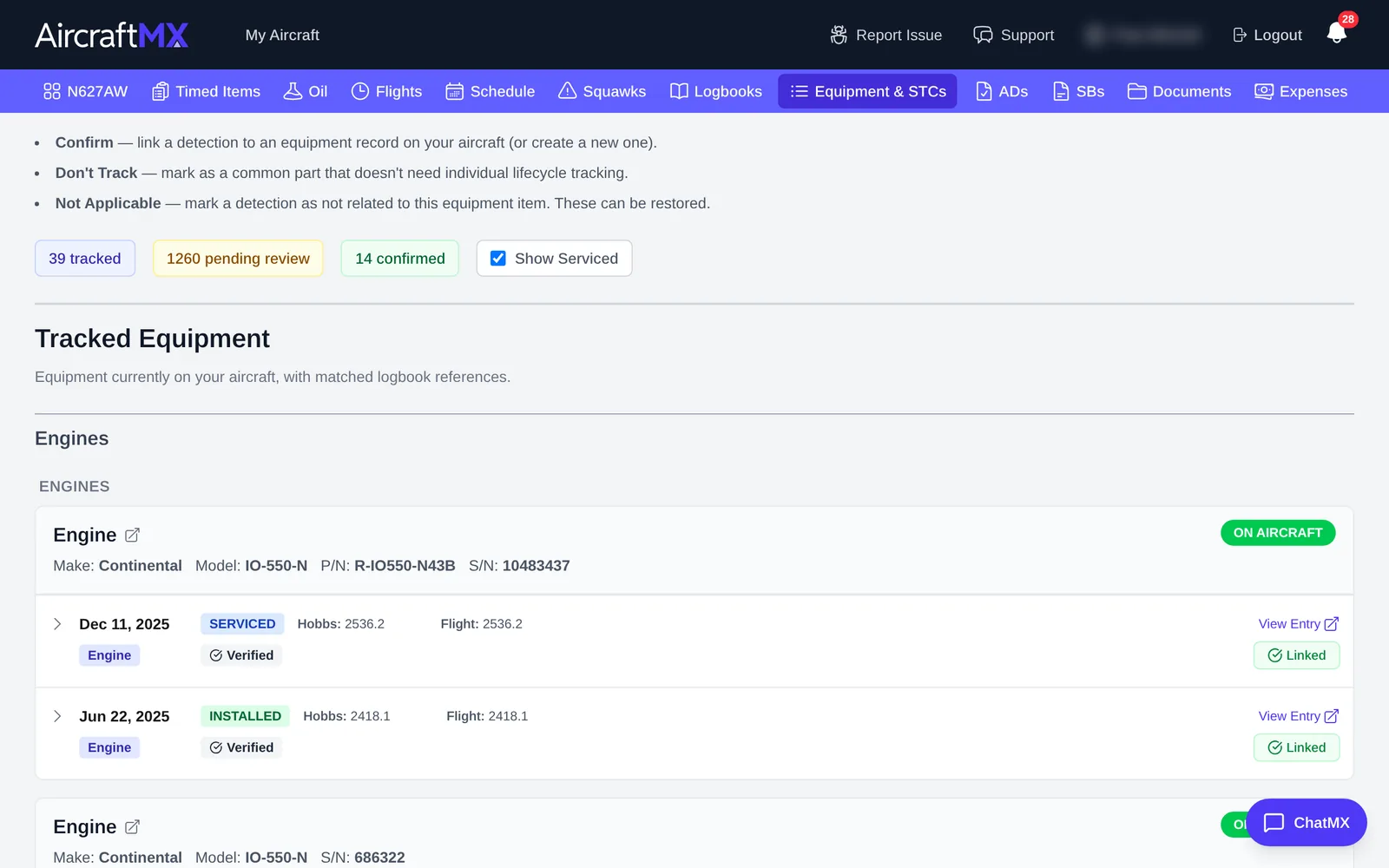
Task: Click the Tracked Equipment heading
Action: click(x=152, y=339)
